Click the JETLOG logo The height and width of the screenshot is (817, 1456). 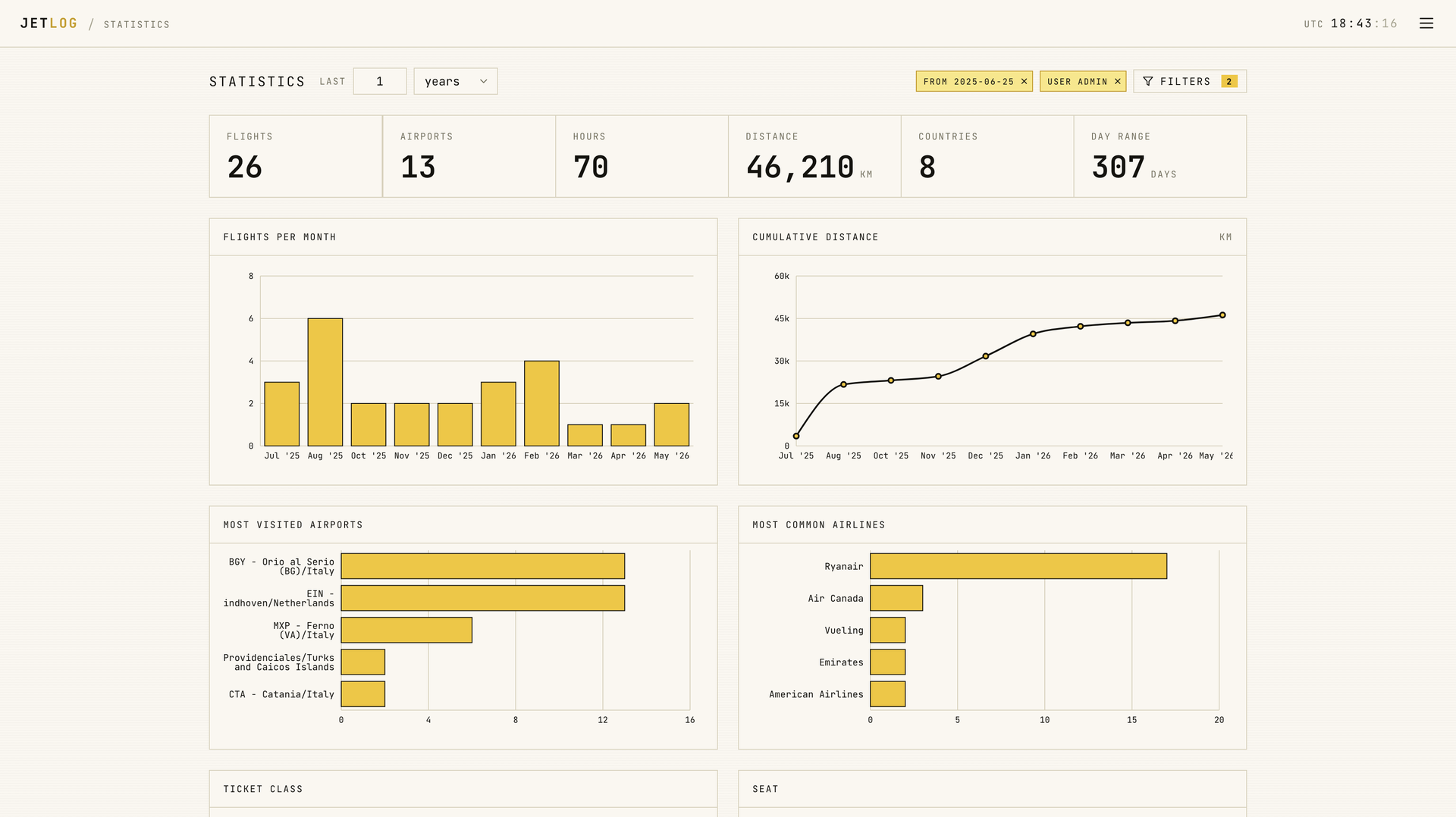coord(49,23)
